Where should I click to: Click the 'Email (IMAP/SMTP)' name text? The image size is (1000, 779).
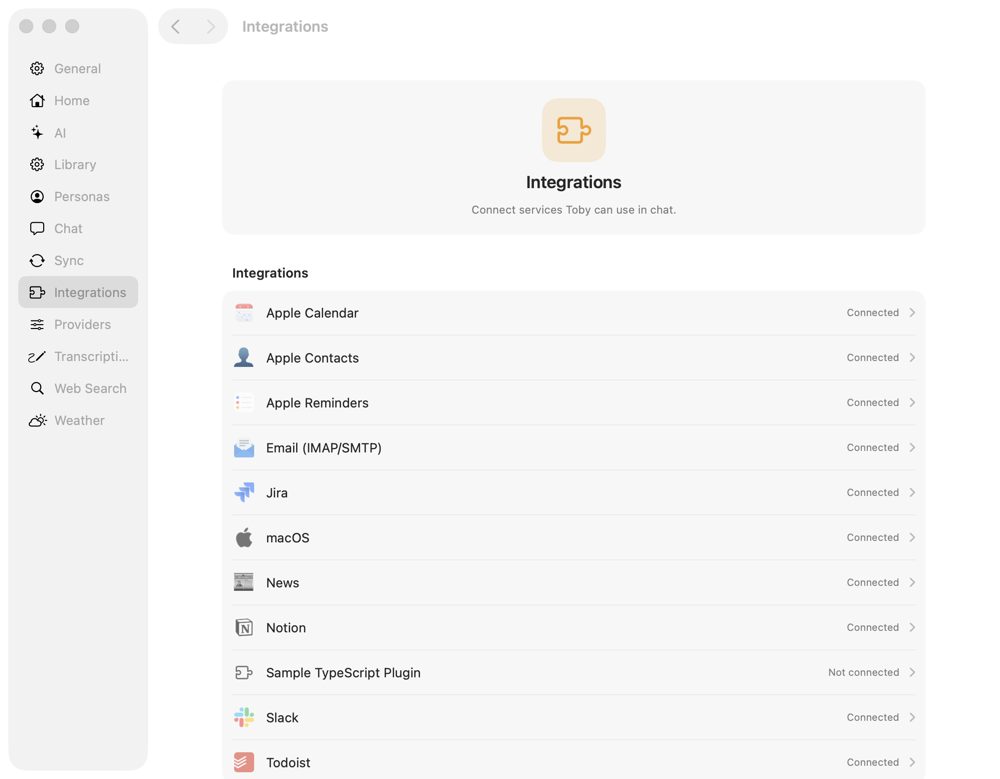coord(324,448)
